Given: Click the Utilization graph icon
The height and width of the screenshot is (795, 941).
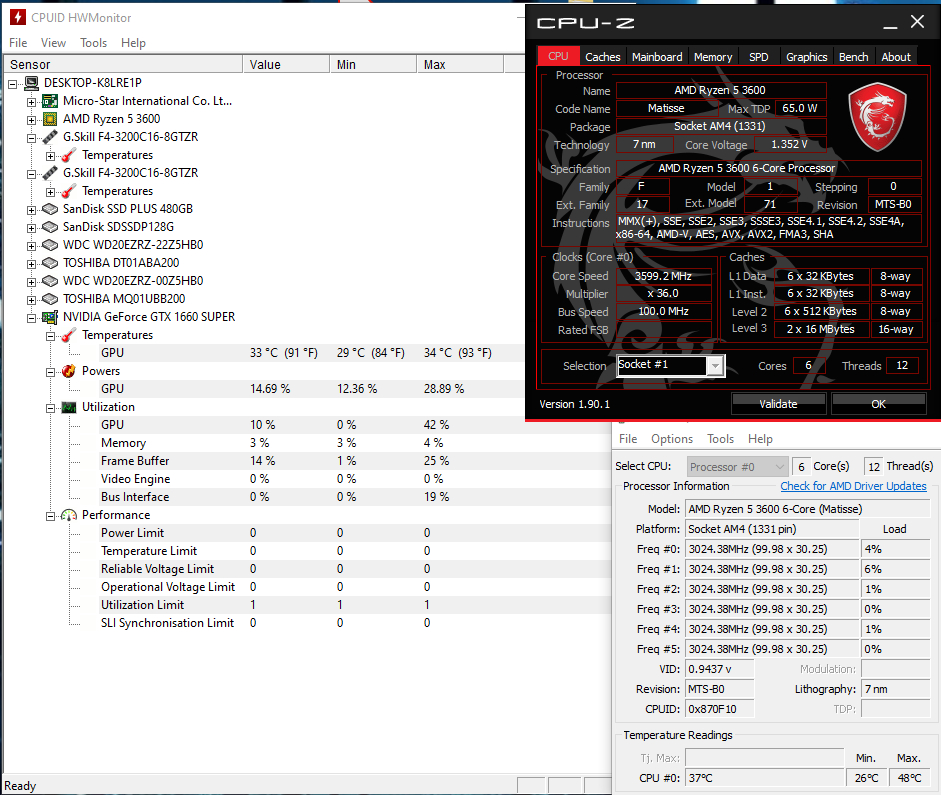Looking at the screenshot, I should point(69,407).
